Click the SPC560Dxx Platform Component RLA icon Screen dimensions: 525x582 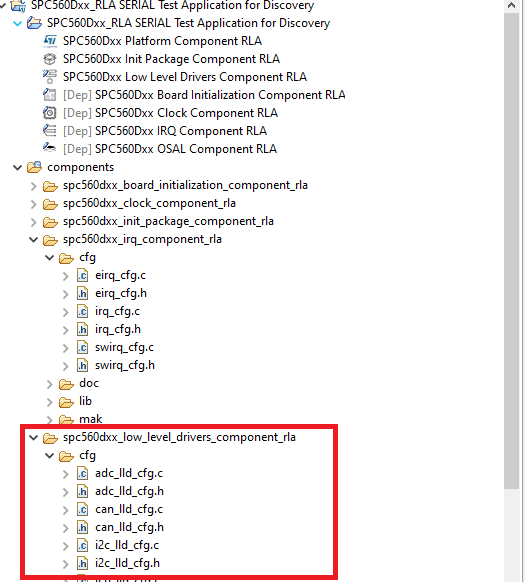[x=50, y=41]
